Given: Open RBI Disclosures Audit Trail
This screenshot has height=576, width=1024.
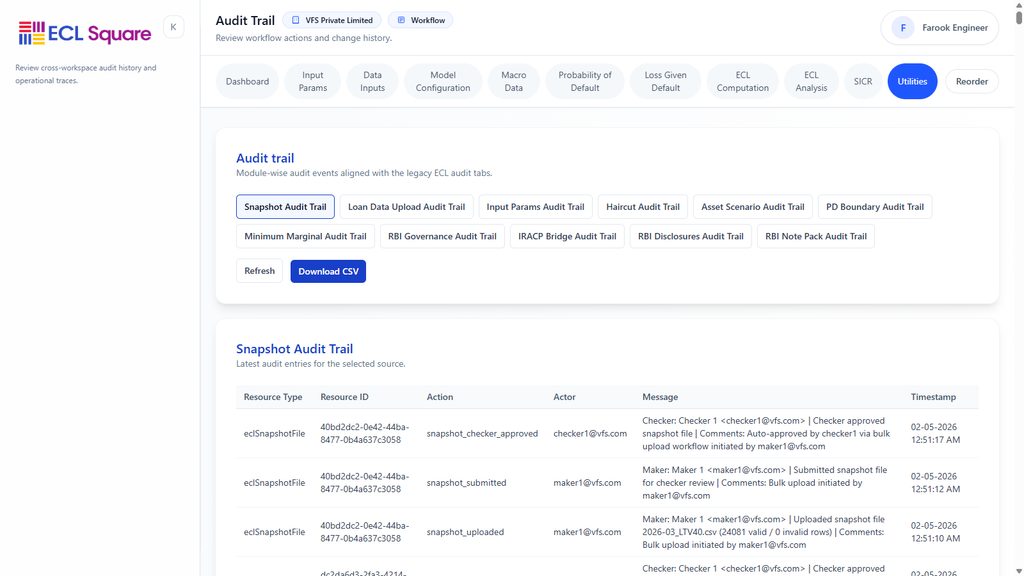Looking at the screenshot, I should [x=691, y=236].
